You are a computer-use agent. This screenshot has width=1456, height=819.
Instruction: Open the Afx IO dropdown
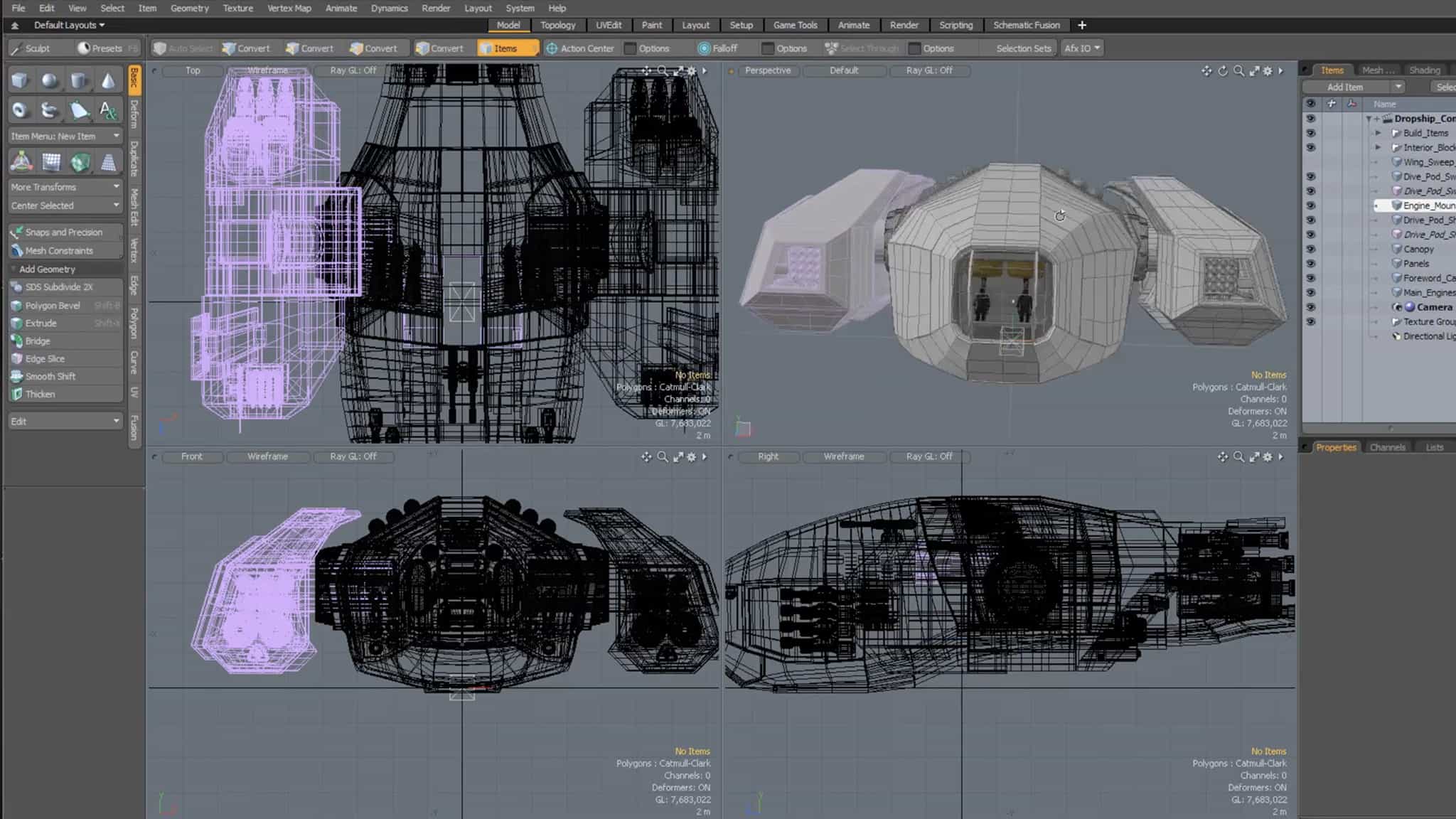pos(1081,48)
